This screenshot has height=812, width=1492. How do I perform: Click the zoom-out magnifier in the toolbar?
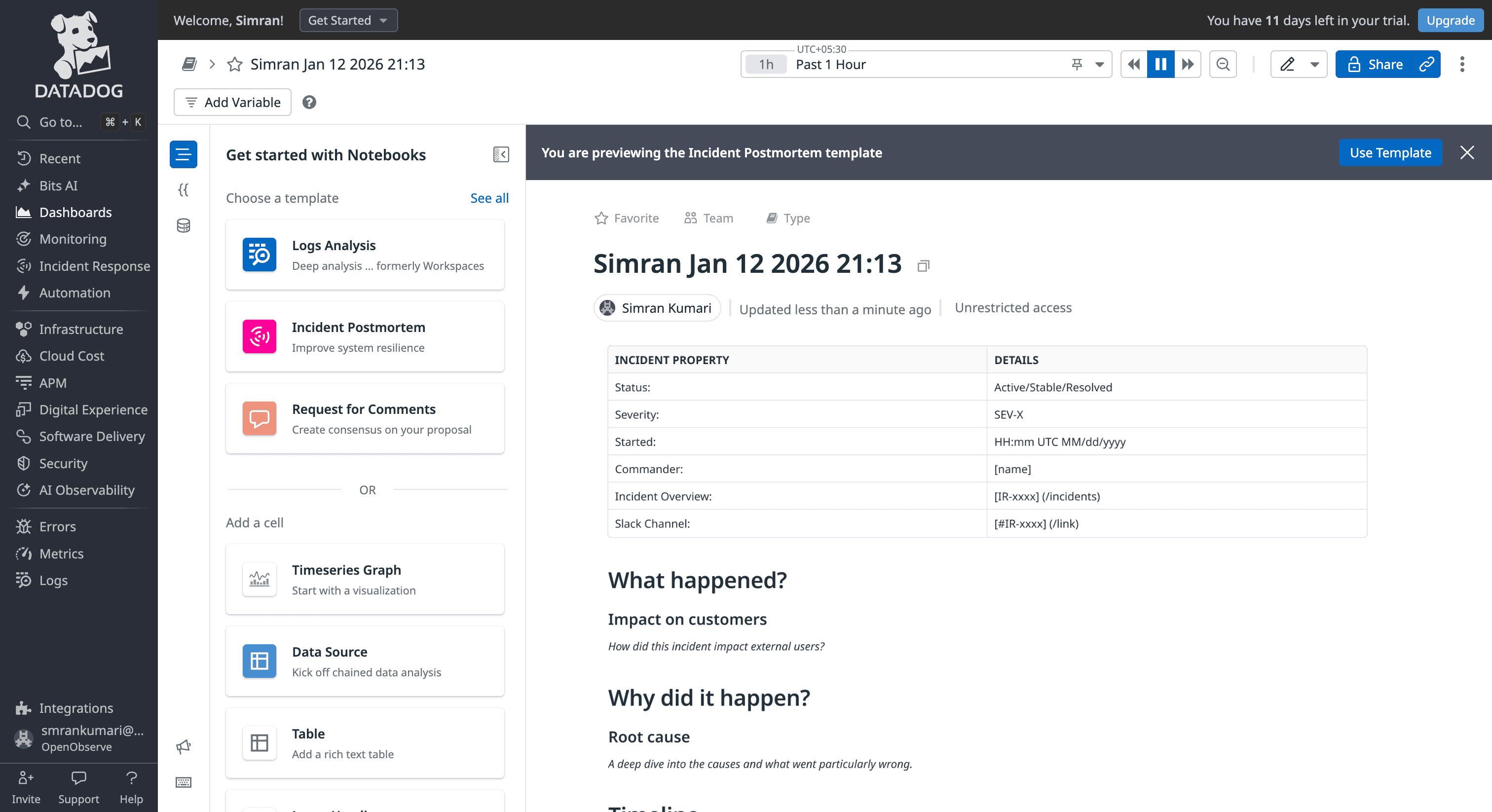pyautogui.click(x=1223, y=64)
